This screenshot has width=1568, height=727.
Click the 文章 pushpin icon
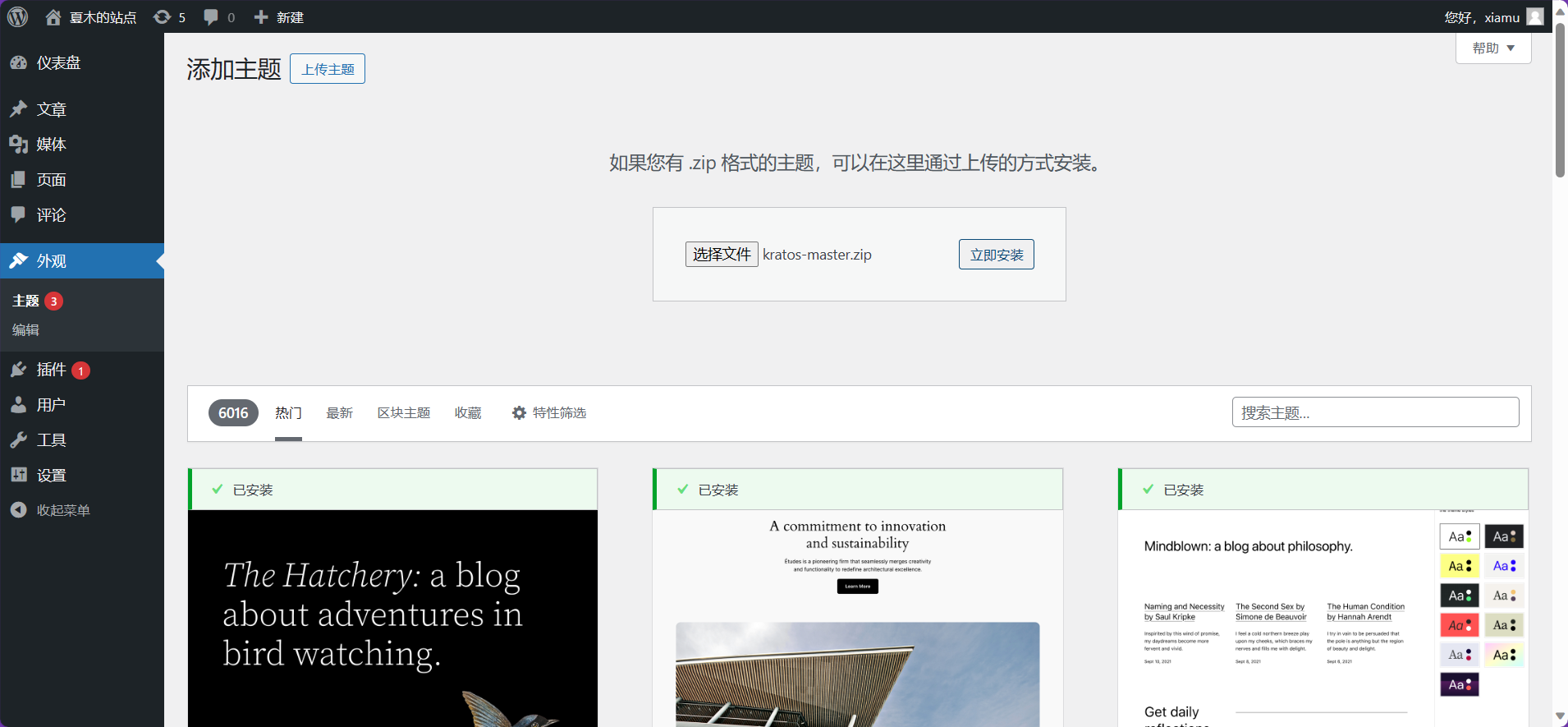pos(19,109)
